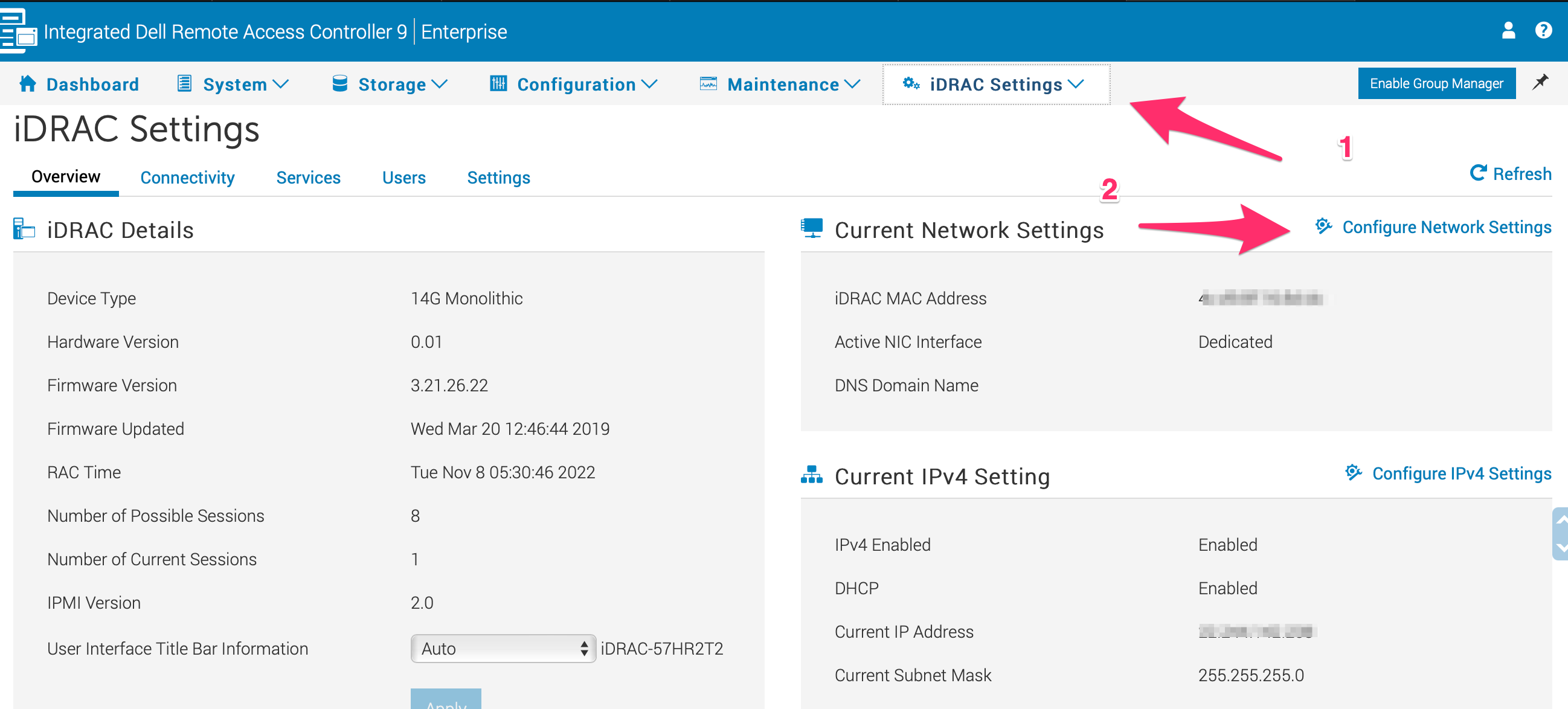Switch to the Connectivity tab
This screenshot has height=709, width=1568.
pos(187,178)
